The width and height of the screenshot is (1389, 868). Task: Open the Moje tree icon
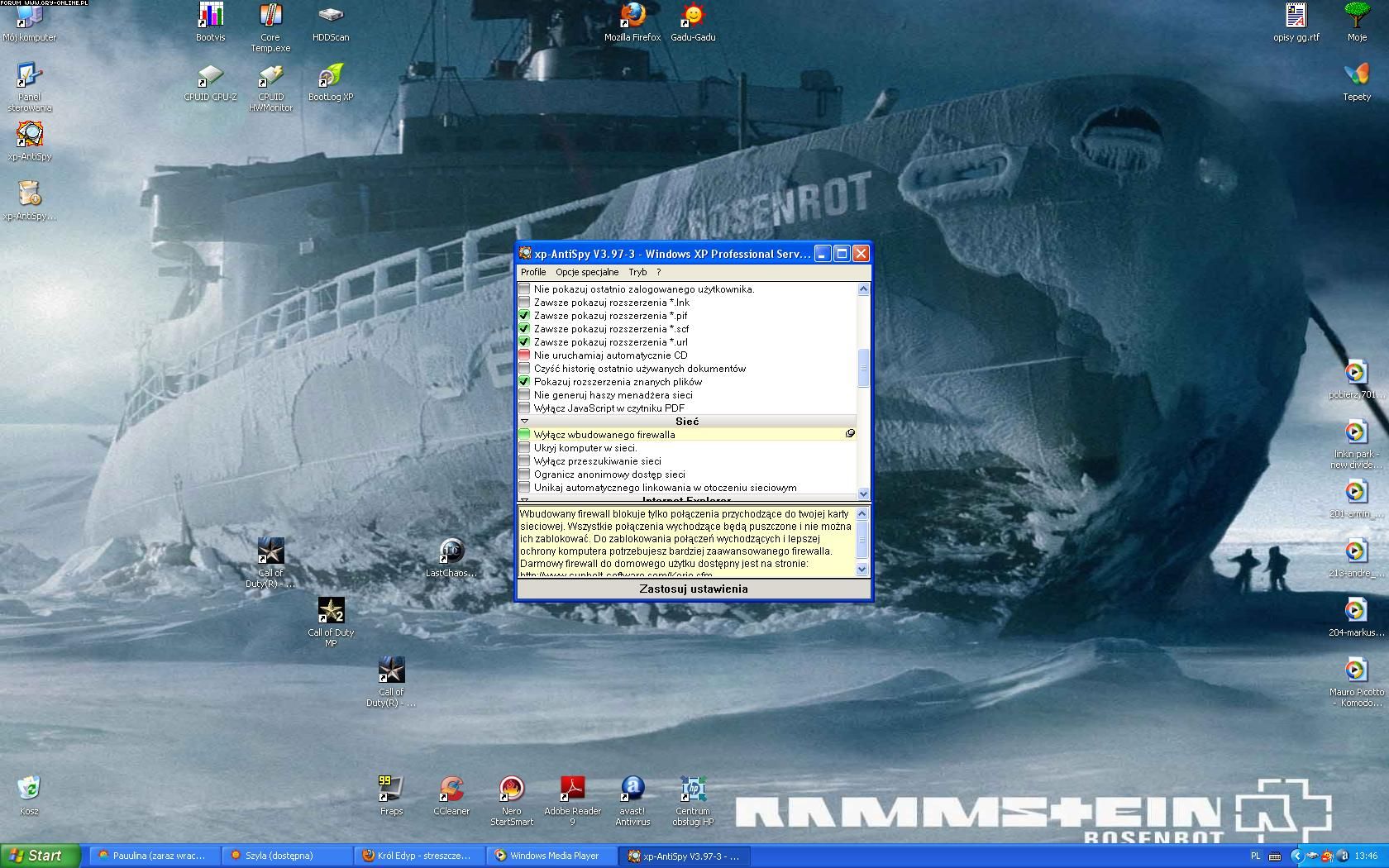coord(1357,21)
